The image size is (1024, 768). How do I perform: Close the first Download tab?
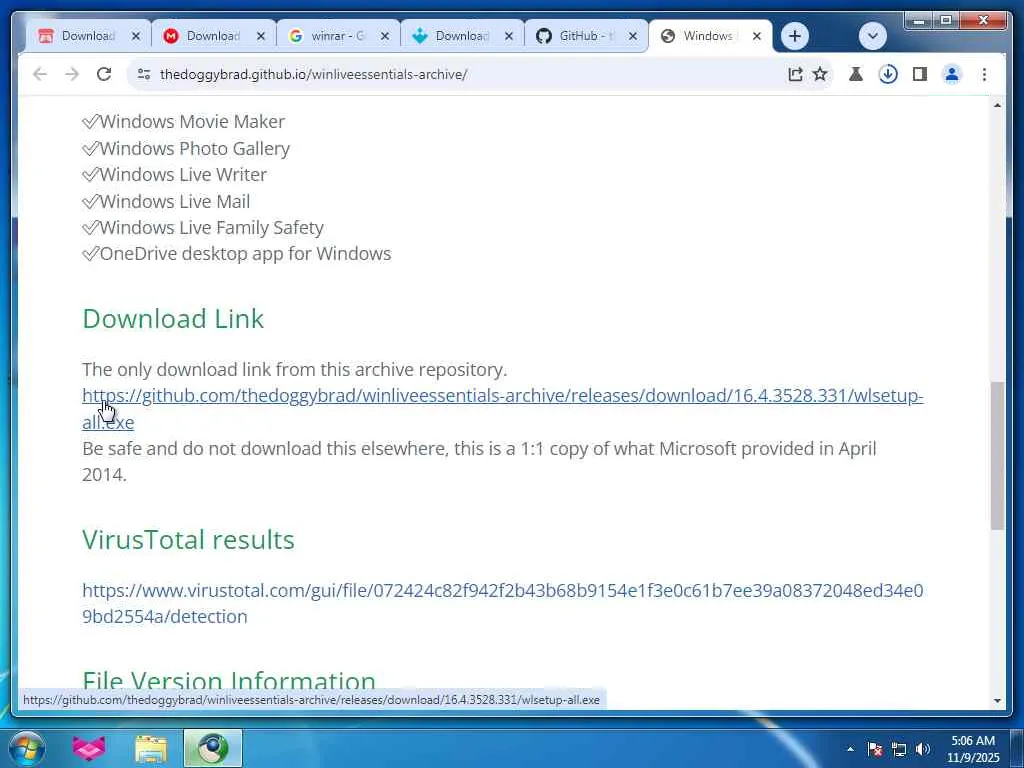136,36
